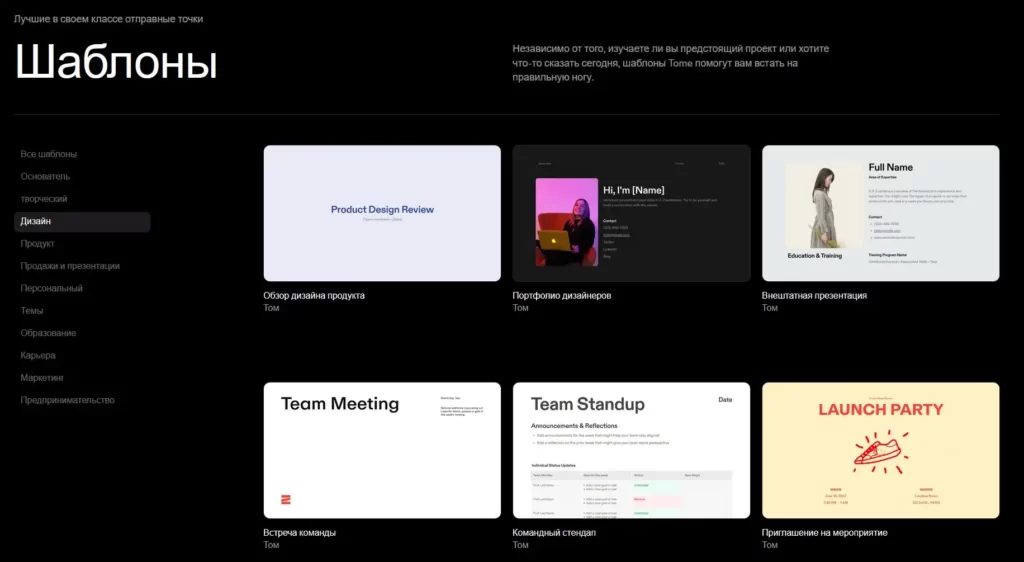
Task: Select the 'Основатель' template category
Action: tap(45, 176)
